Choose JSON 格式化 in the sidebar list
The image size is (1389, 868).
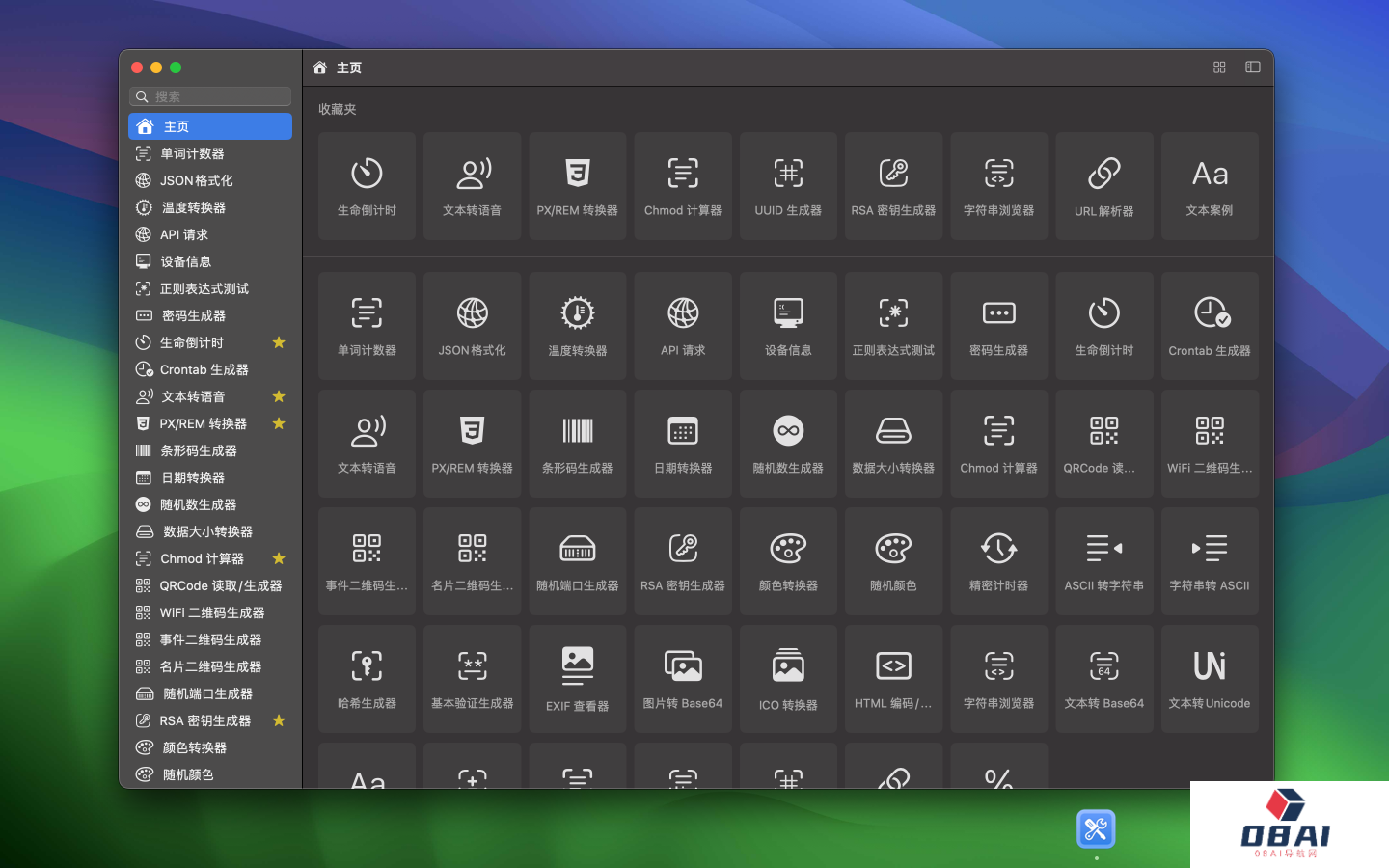click(x=210, y=180)
